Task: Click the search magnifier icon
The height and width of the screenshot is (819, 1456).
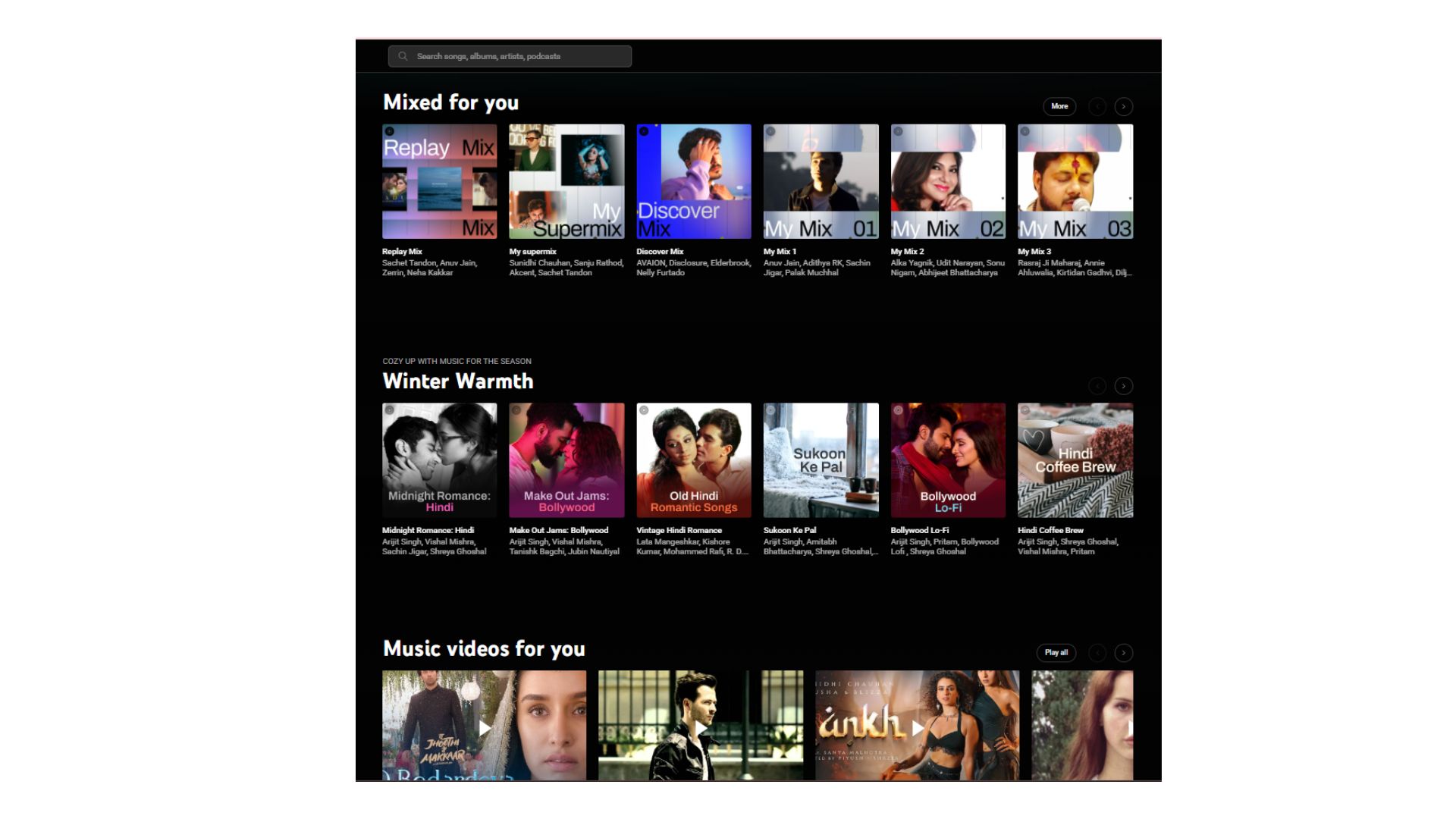Action: pos(402,55)
